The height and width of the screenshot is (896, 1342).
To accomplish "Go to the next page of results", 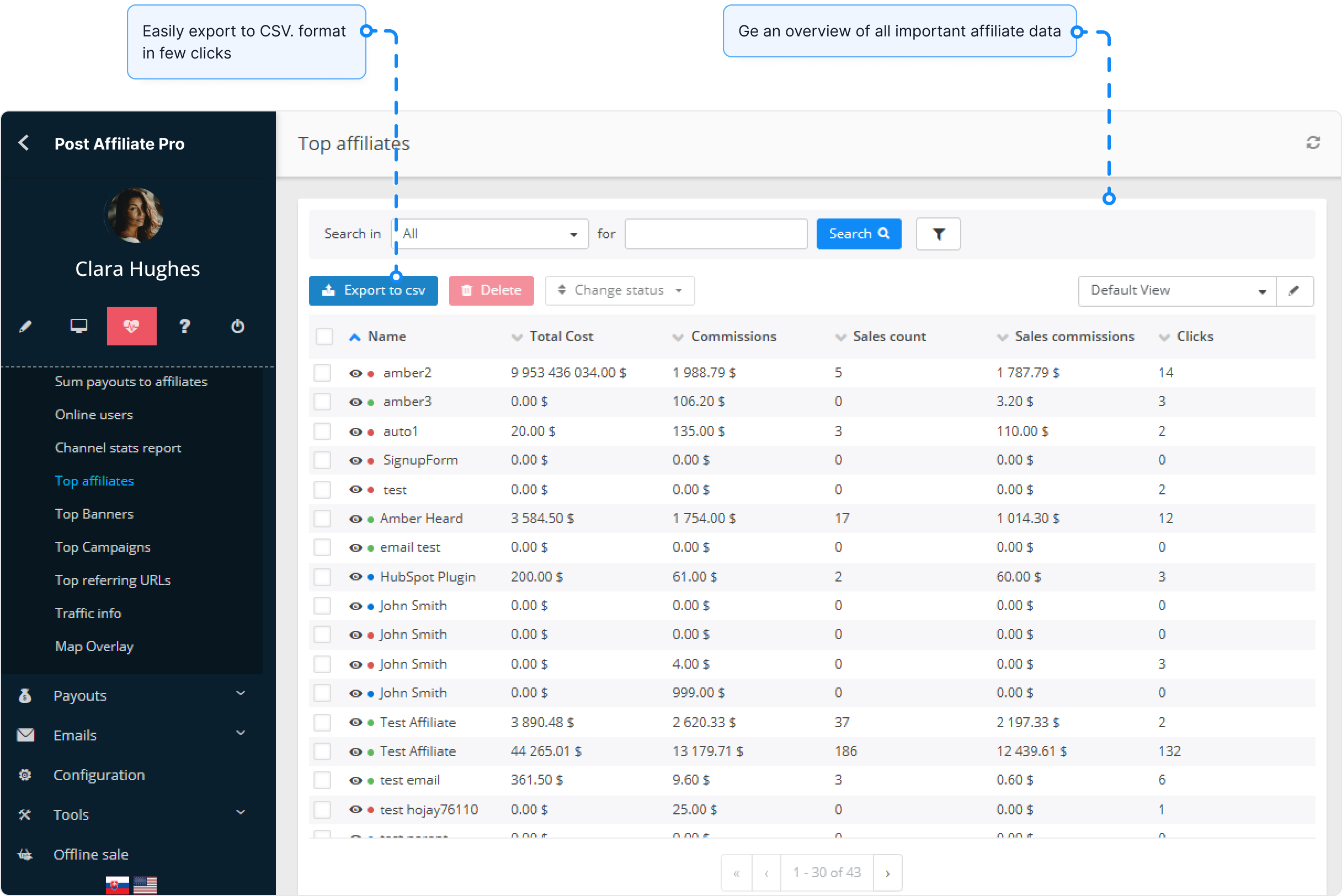I will click(888, 873).
